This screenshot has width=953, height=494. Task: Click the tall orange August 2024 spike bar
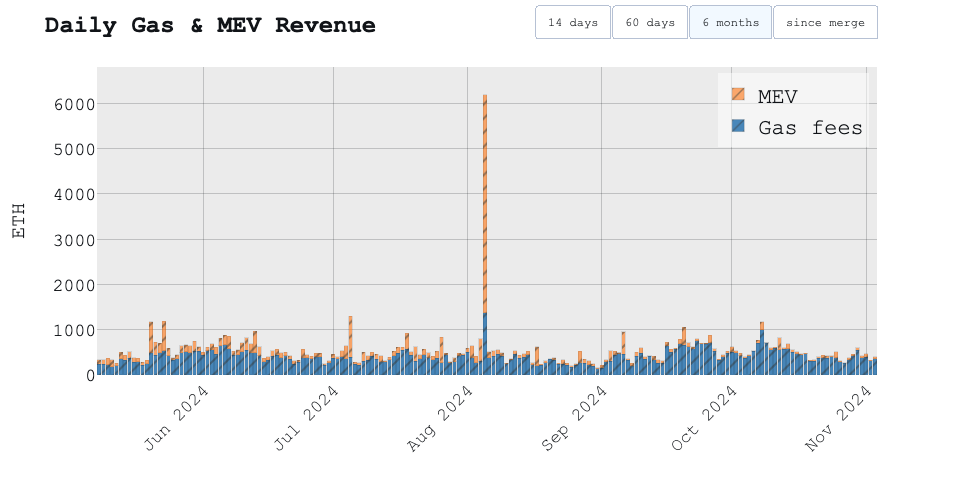pos(485,200)
